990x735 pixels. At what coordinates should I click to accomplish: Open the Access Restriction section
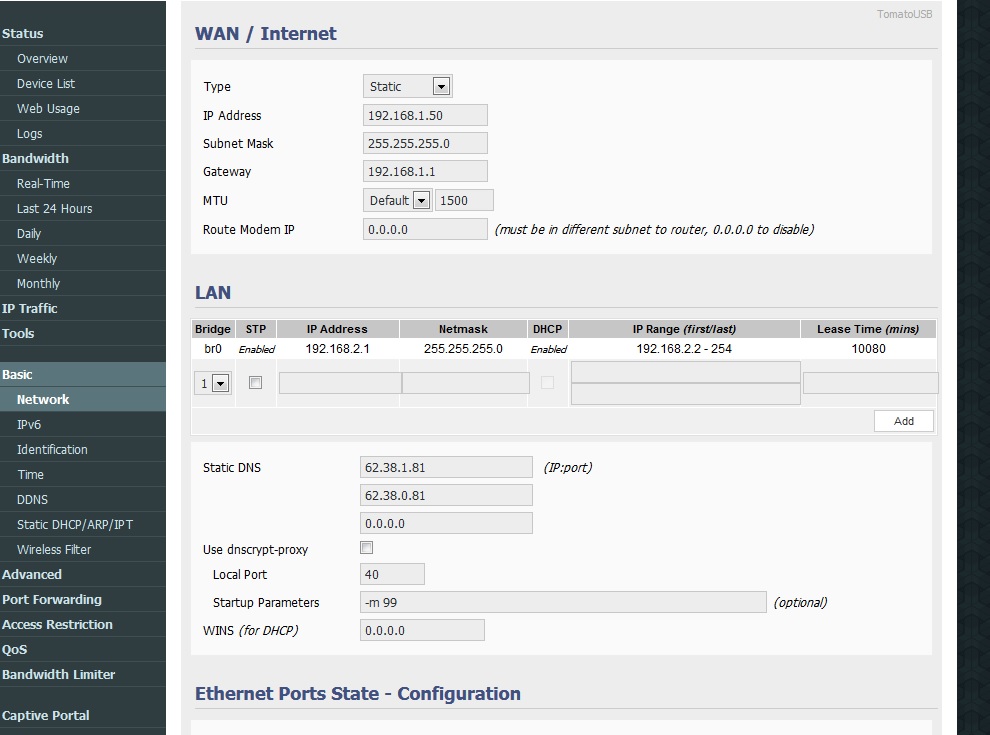click(57, 624)
